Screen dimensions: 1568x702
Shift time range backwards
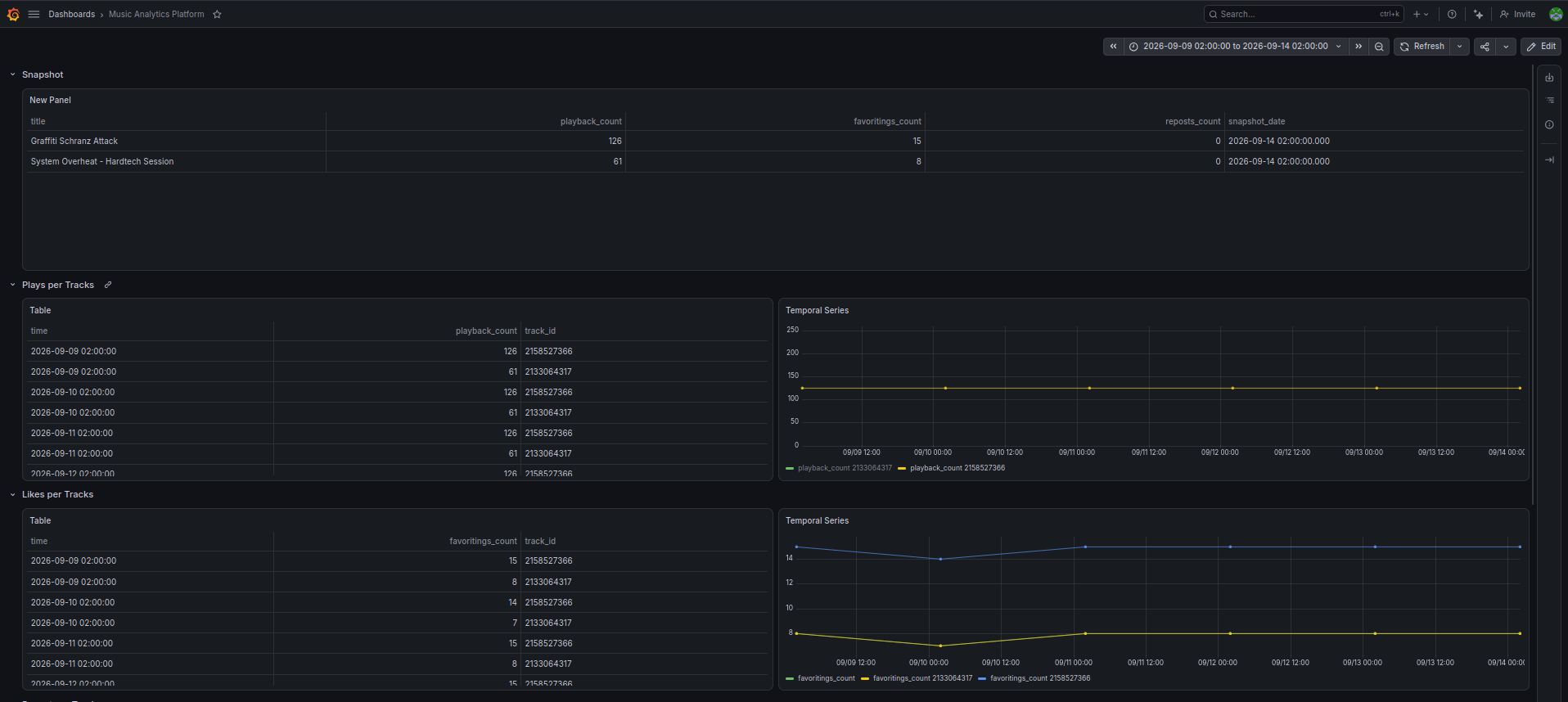coord(1113,47)
